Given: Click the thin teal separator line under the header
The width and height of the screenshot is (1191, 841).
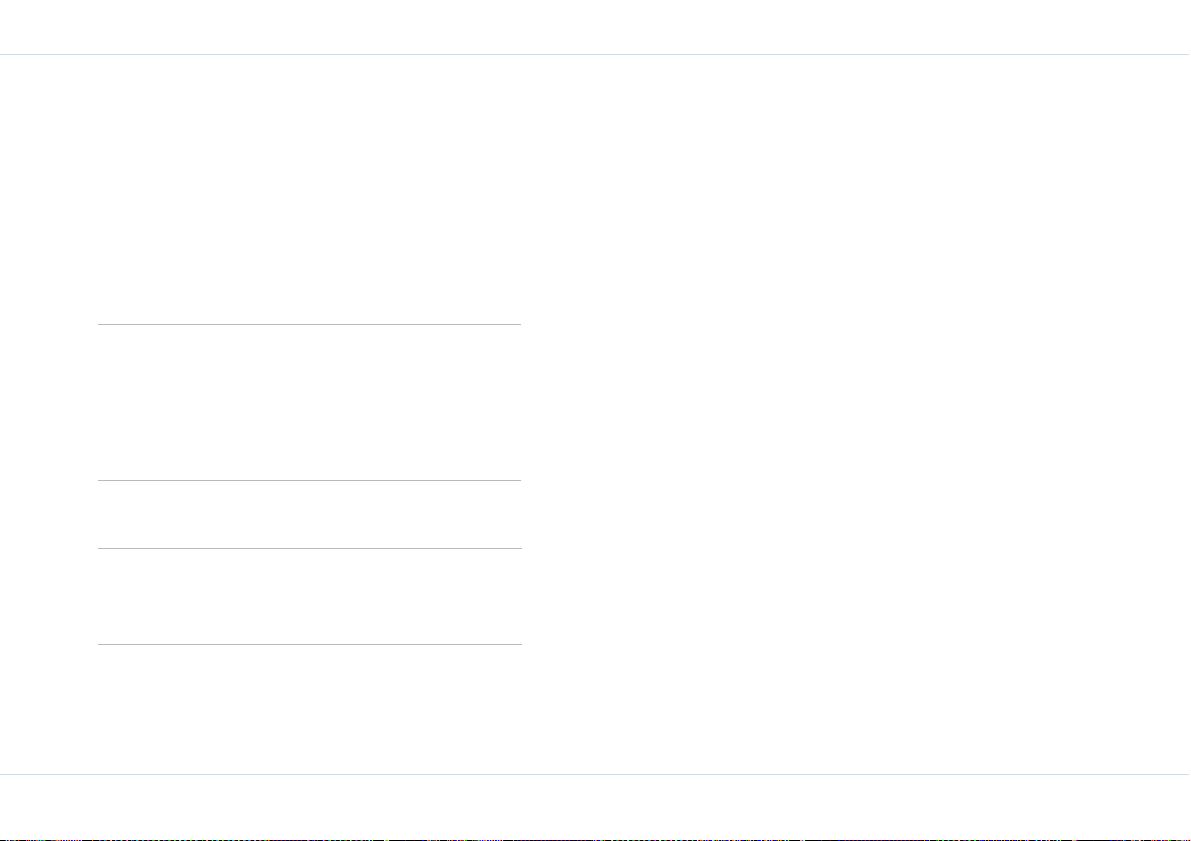Looking at the screenshot, I should tap(596, 55).
